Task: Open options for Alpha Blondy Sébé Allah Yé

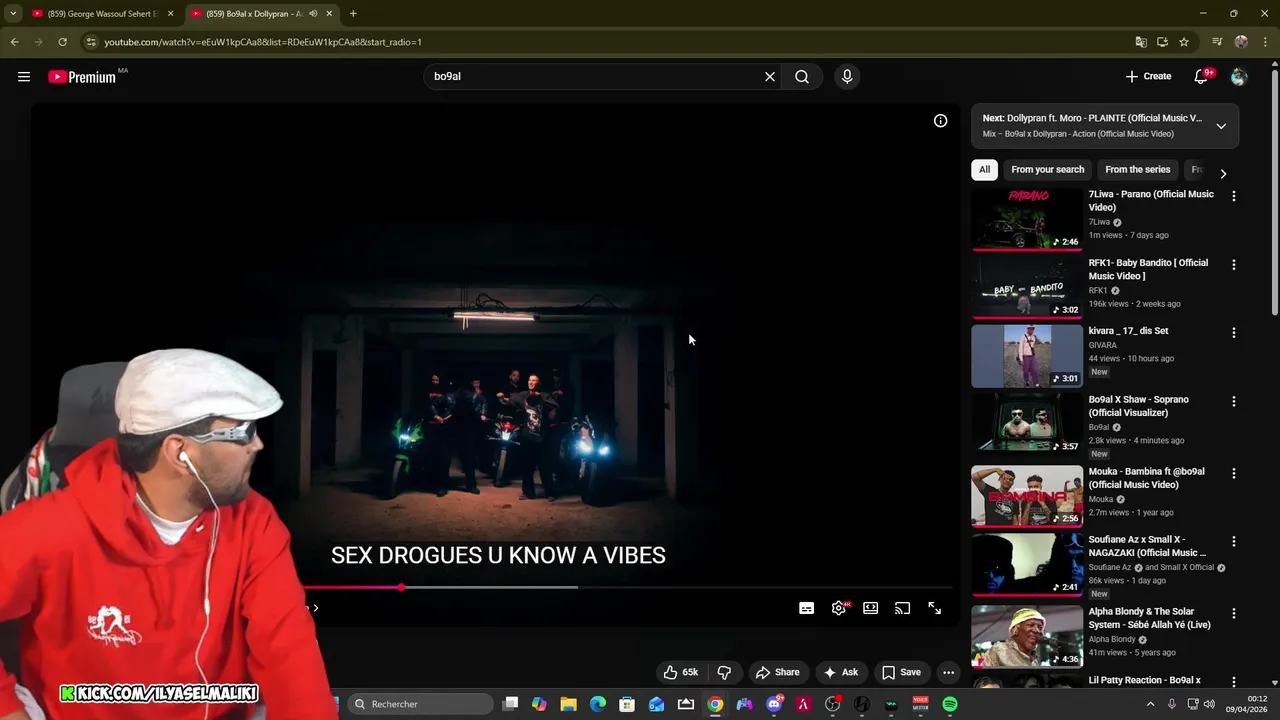Action: [x=1233, y=614]
